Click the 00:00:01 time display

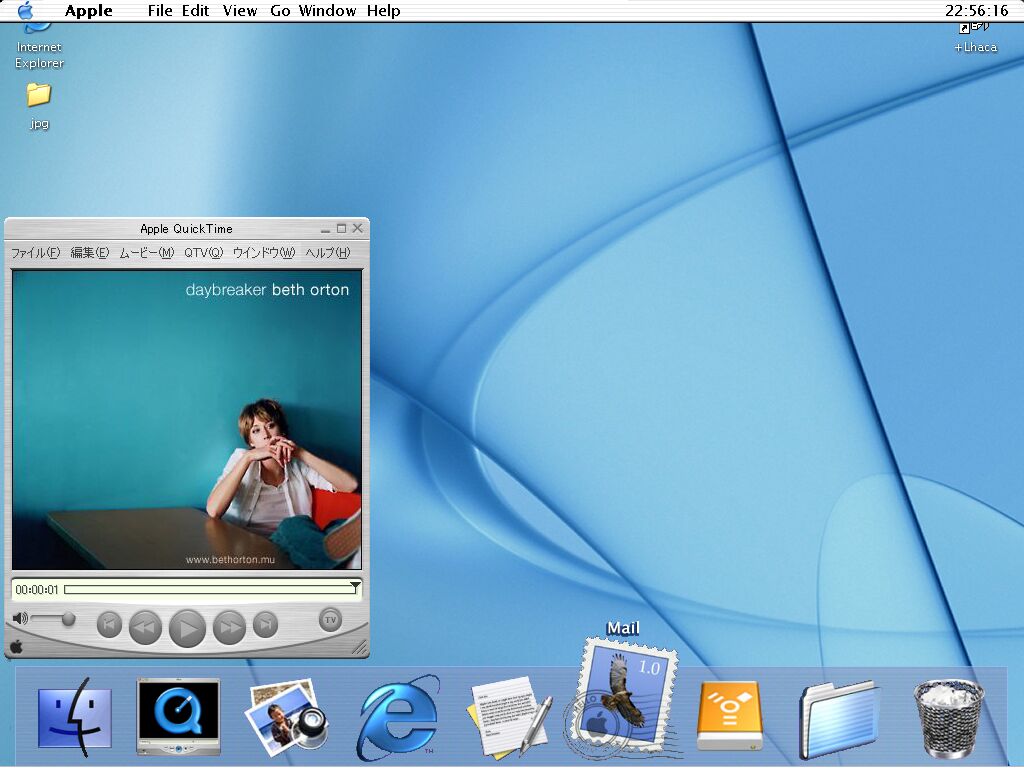pyautogui.click(x=37, y=590)
